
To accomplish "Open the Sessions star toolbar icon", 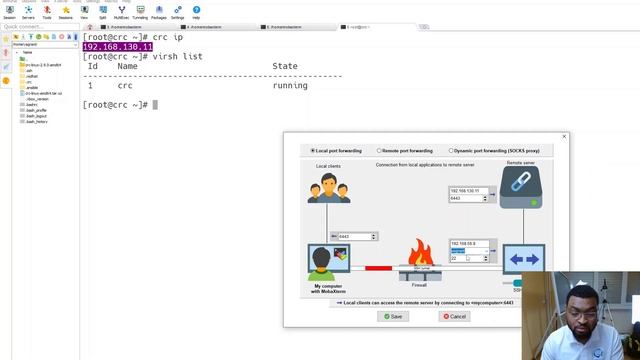I will coord(65,12).
